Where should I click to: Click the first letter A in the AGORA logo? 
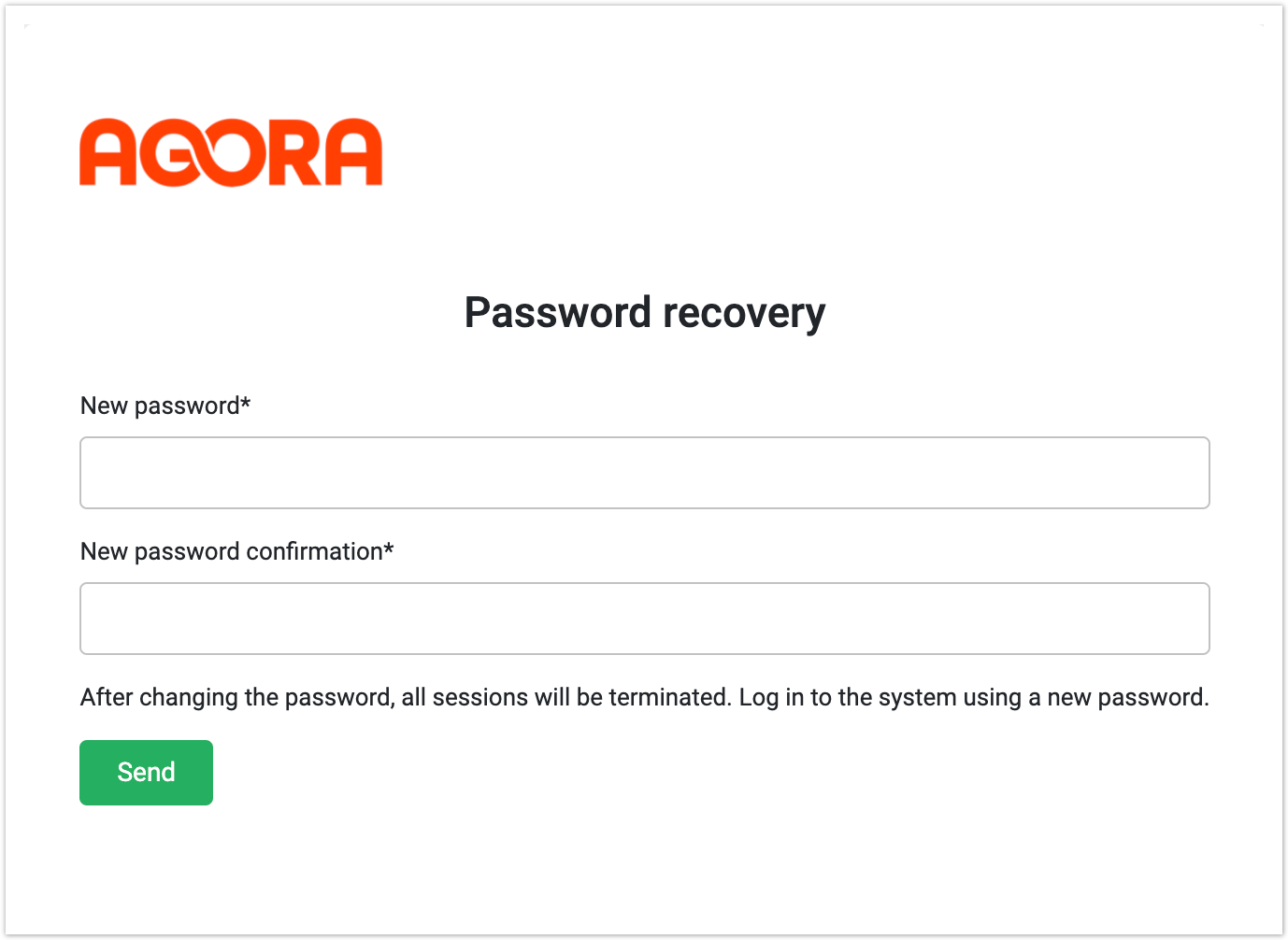(x=108, y=153)
